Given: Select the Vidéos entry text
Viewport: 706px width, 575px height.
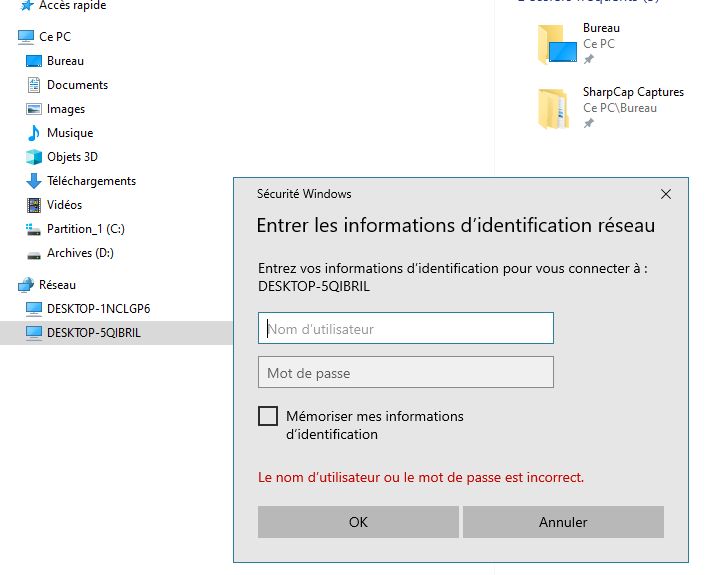Looking at the screenshot, I should (x=64, y=205).
